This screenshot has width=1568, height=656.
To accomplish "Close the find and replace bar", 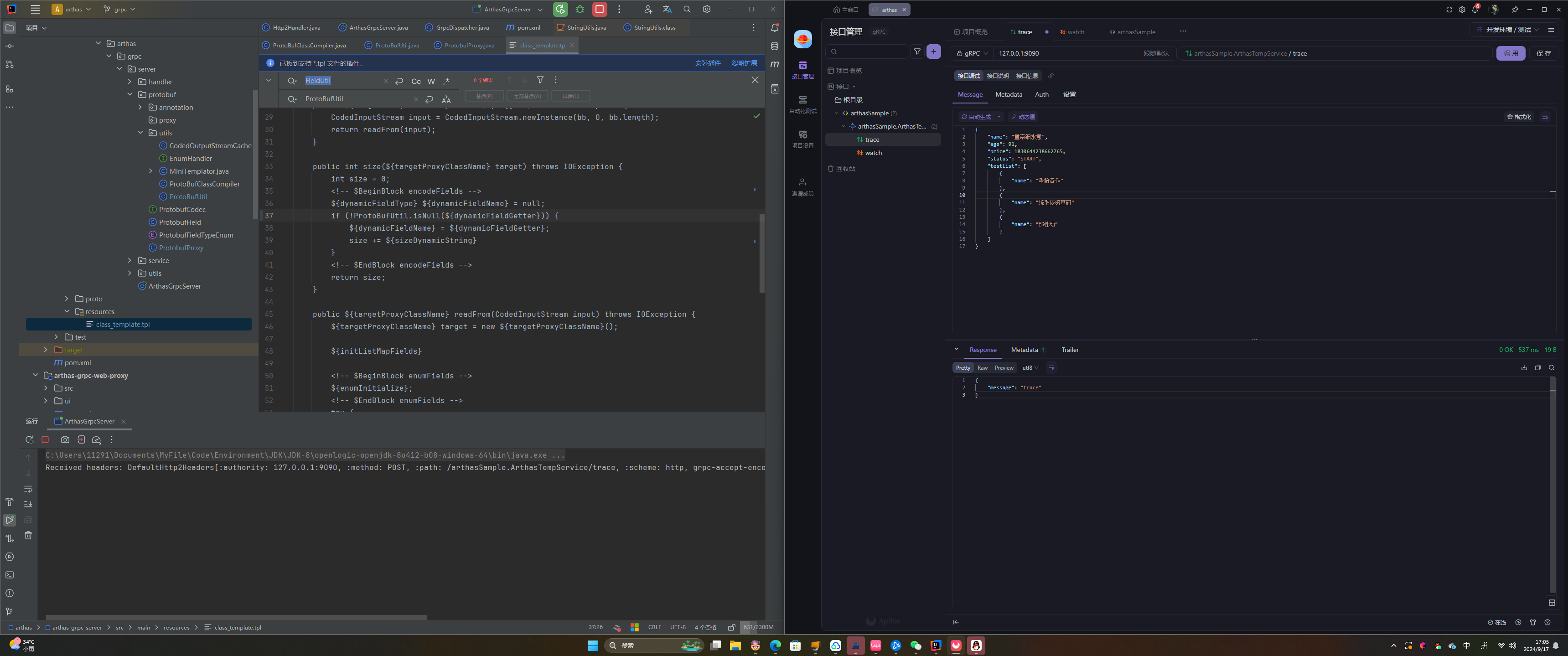I will point(755,80).
